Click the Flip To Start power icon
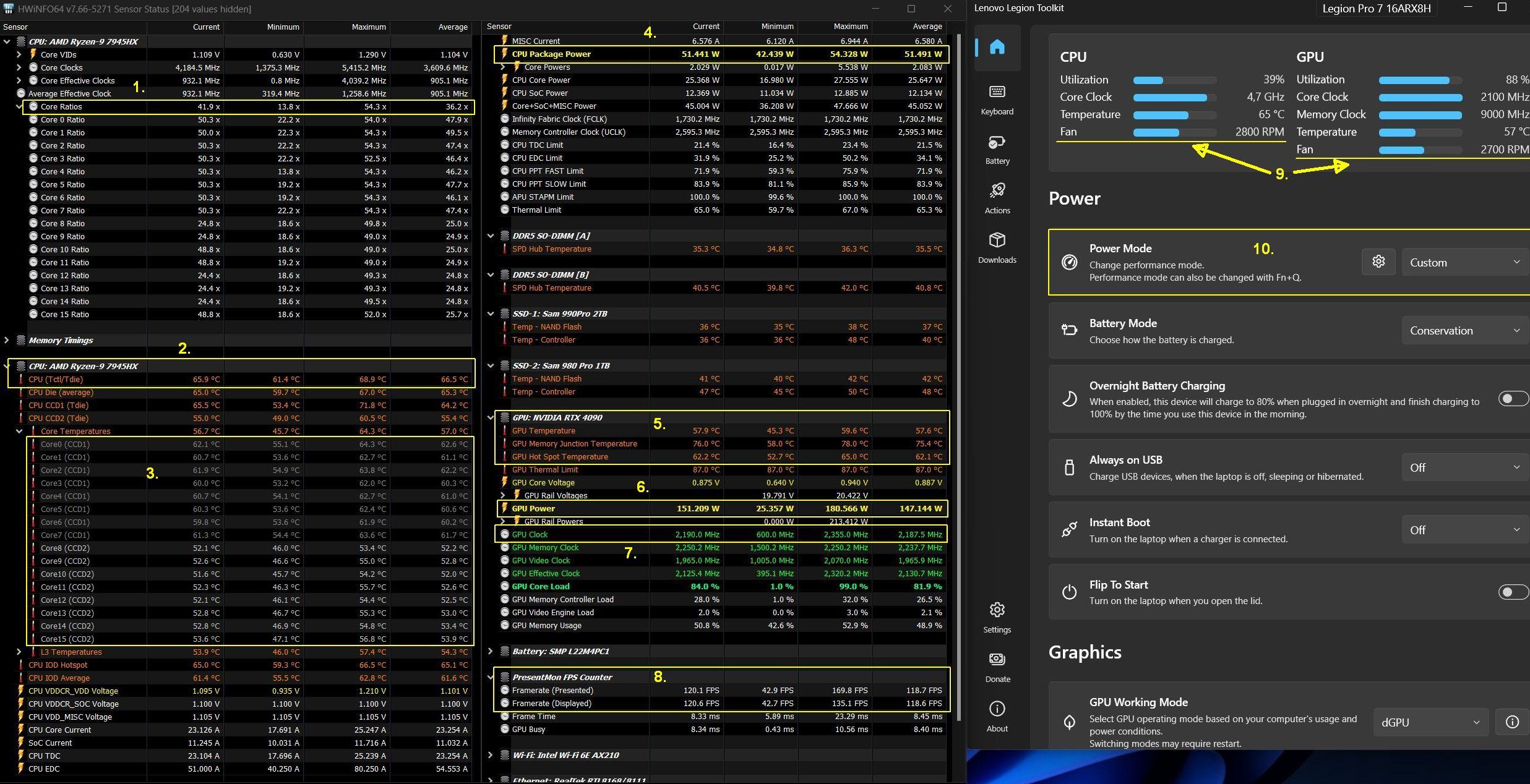This screenshot has width=1530, height=784. [x=1069, y=592]
